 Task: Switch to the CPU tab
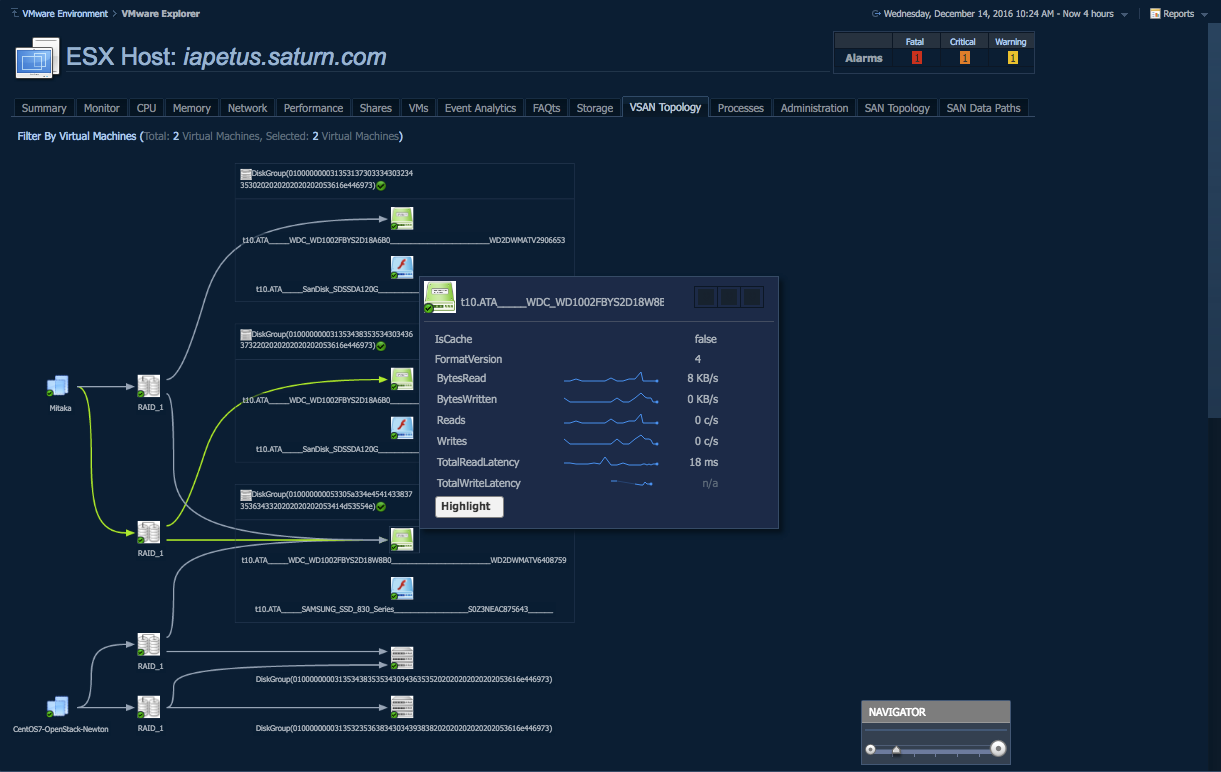click(147, 108)
